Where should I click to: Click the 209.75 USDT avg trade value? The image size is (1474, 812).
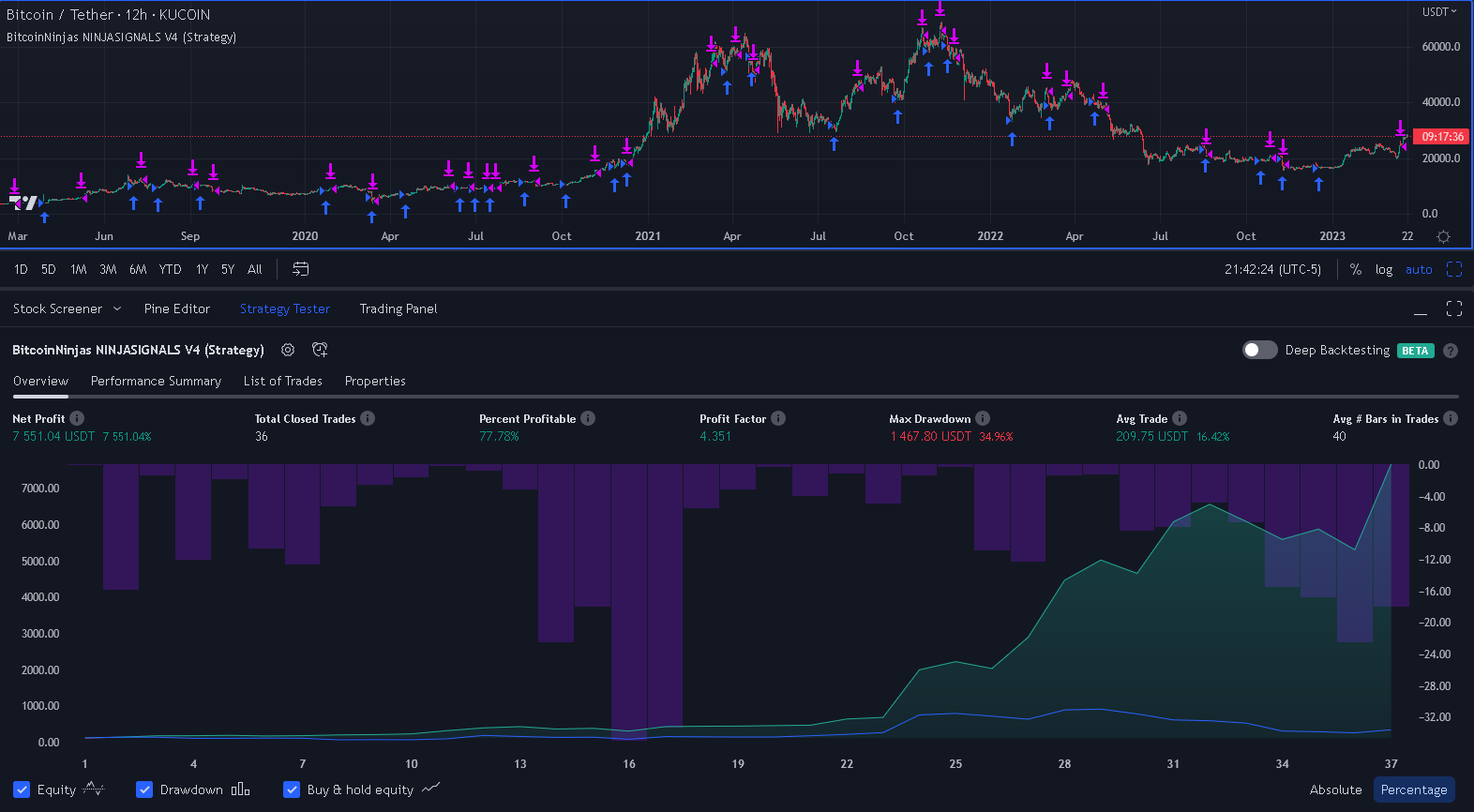tap(1151, 436)
